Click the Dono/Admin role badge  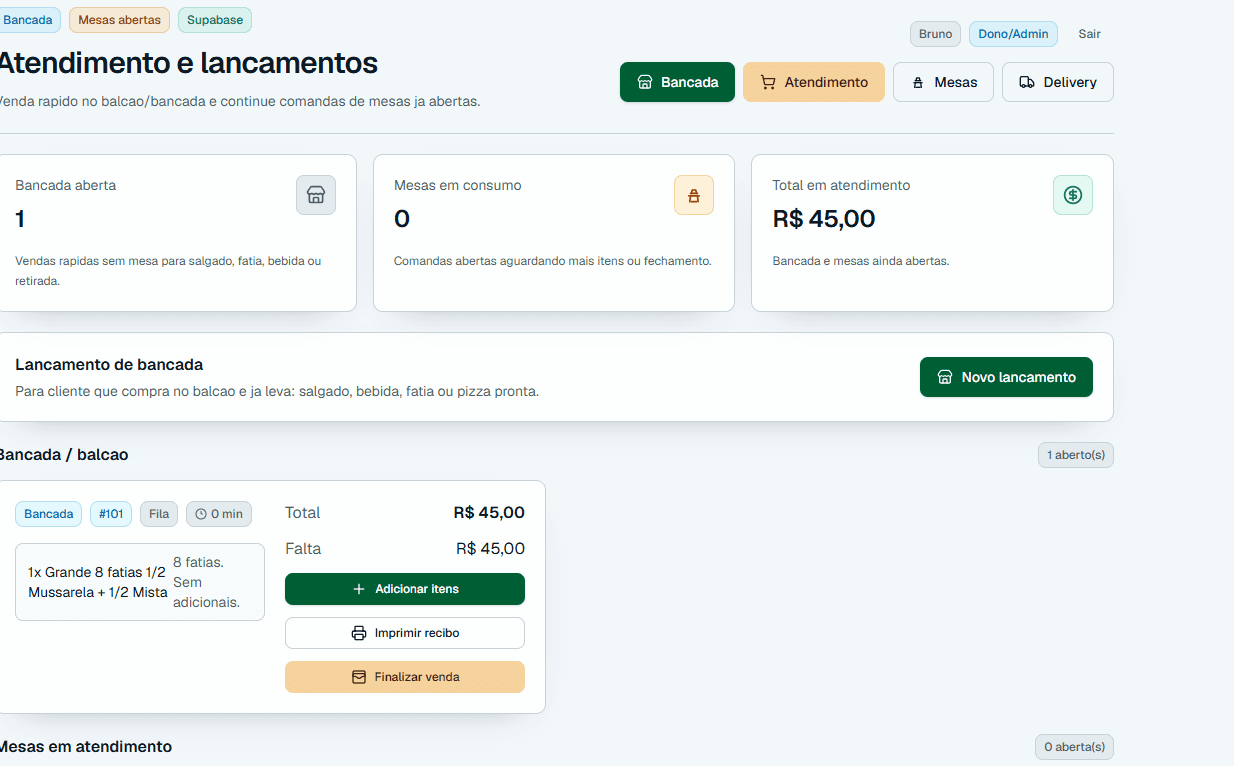click(x=1013, y=34)
